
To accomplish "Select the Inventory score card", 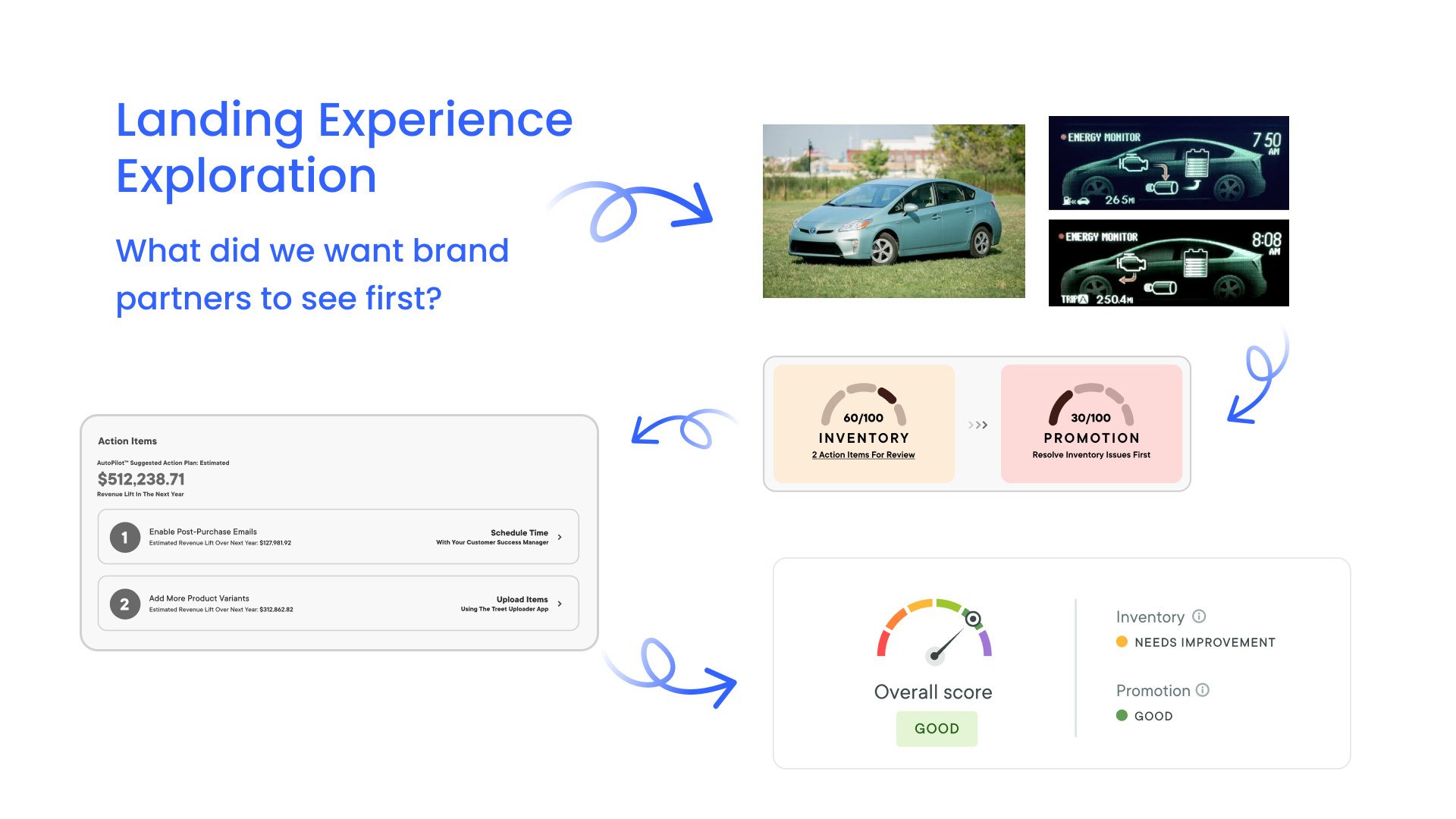I will (x=864, y=424).
